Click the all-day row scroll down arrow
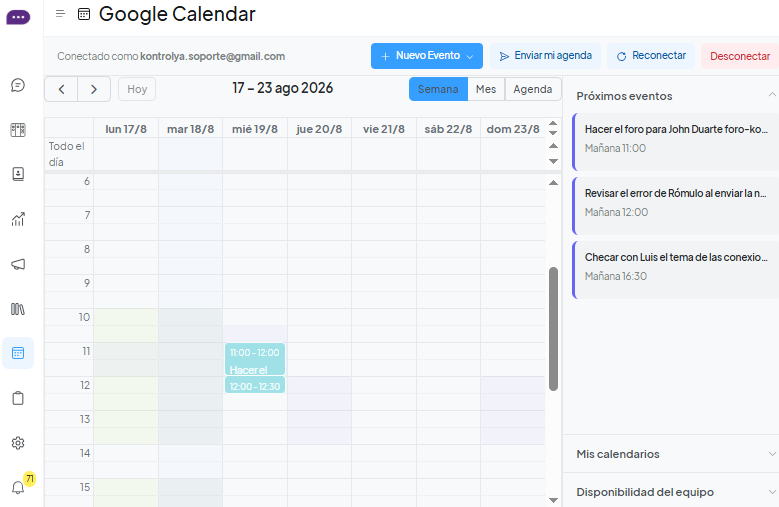This screenshot has height=507, width=779. [553, 161]
